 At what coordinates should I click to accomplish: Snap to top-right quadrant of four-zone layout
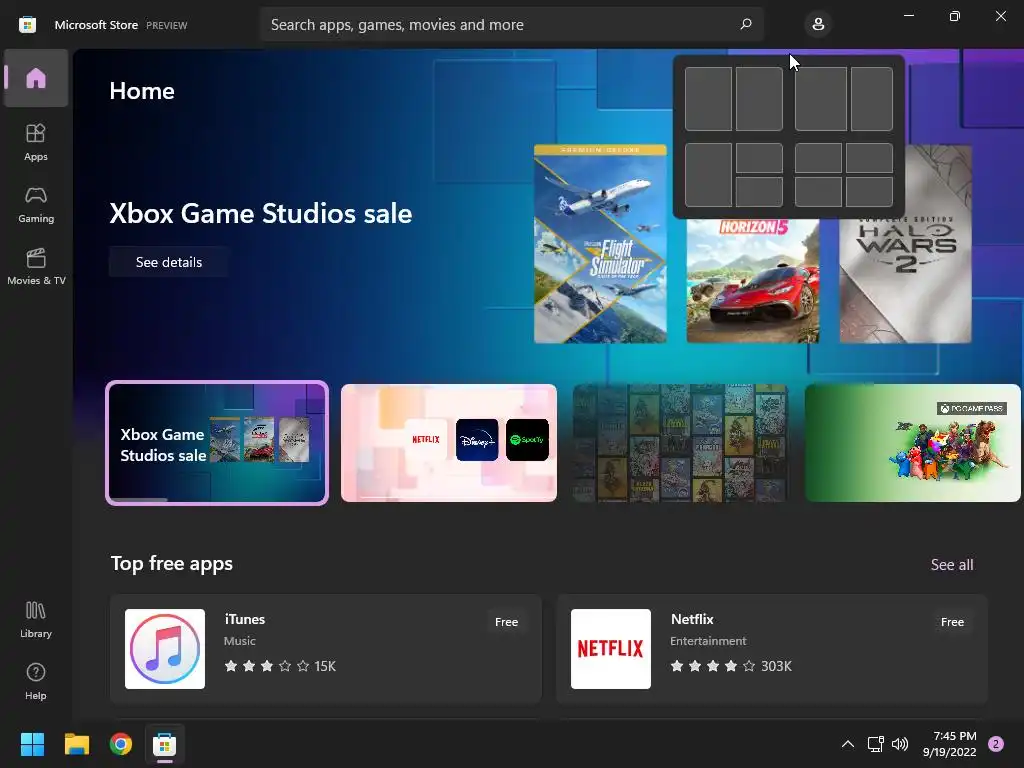pyautogui.click(x=869, y=158)
